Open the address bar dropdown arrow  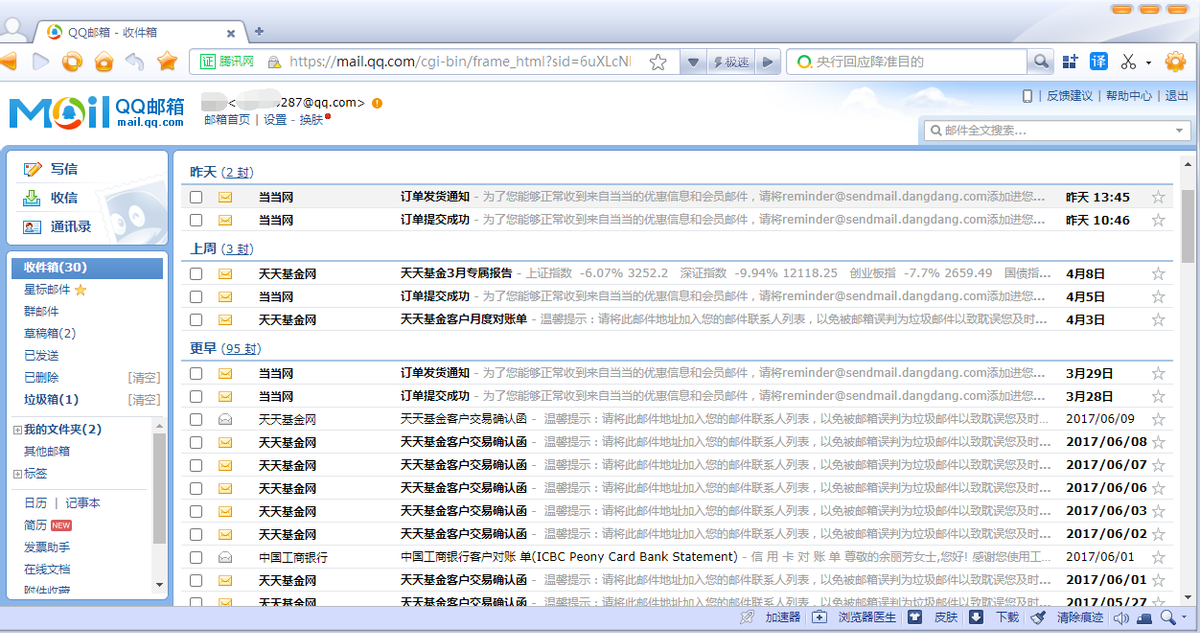693,62
